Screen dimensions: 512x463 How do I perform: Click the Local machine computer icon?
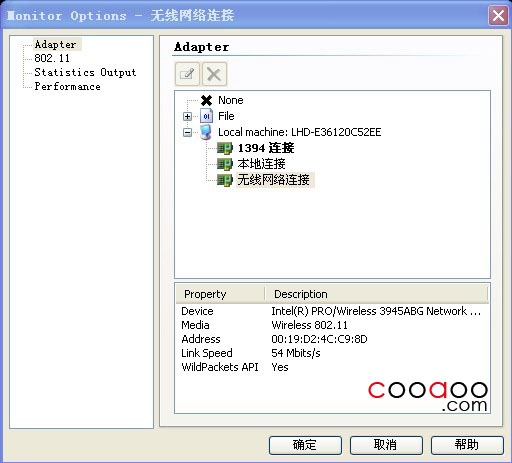click(206, 132)
